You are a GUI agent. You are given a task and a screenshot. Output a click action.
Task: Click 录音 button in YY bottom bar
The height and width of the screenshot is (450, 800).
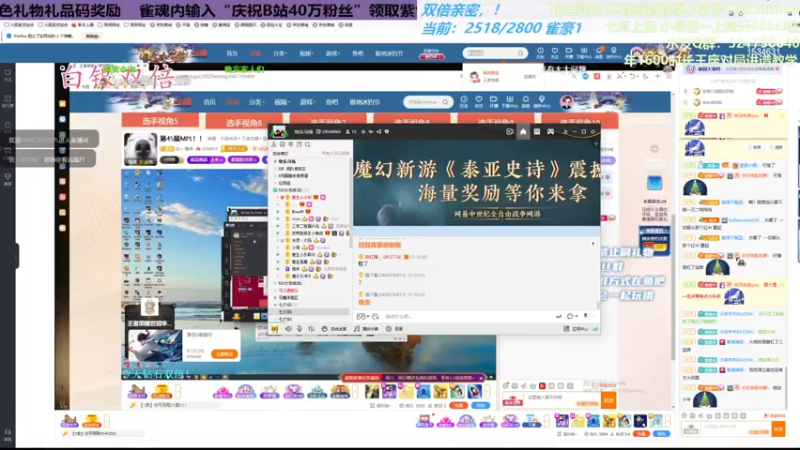tap(394, 329)
